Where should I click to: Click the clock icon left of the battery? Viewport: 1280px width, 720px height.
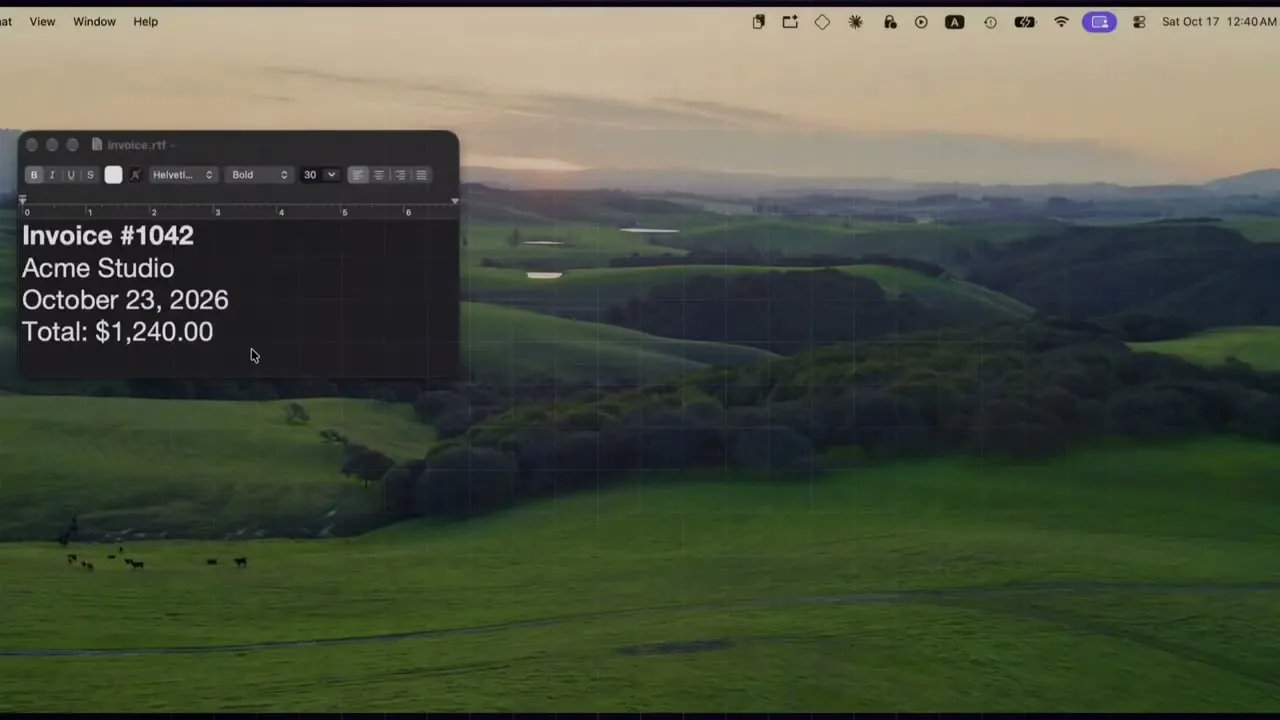coord(990,22)
